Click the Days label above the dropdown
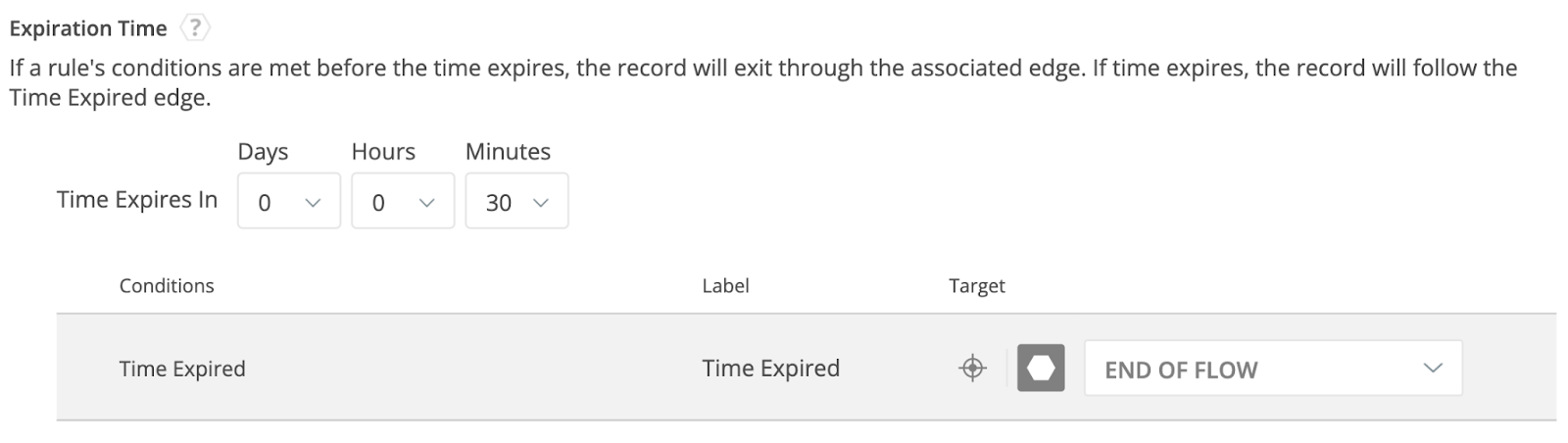This screenshot has width=1568, height=443. pos(263,152)
